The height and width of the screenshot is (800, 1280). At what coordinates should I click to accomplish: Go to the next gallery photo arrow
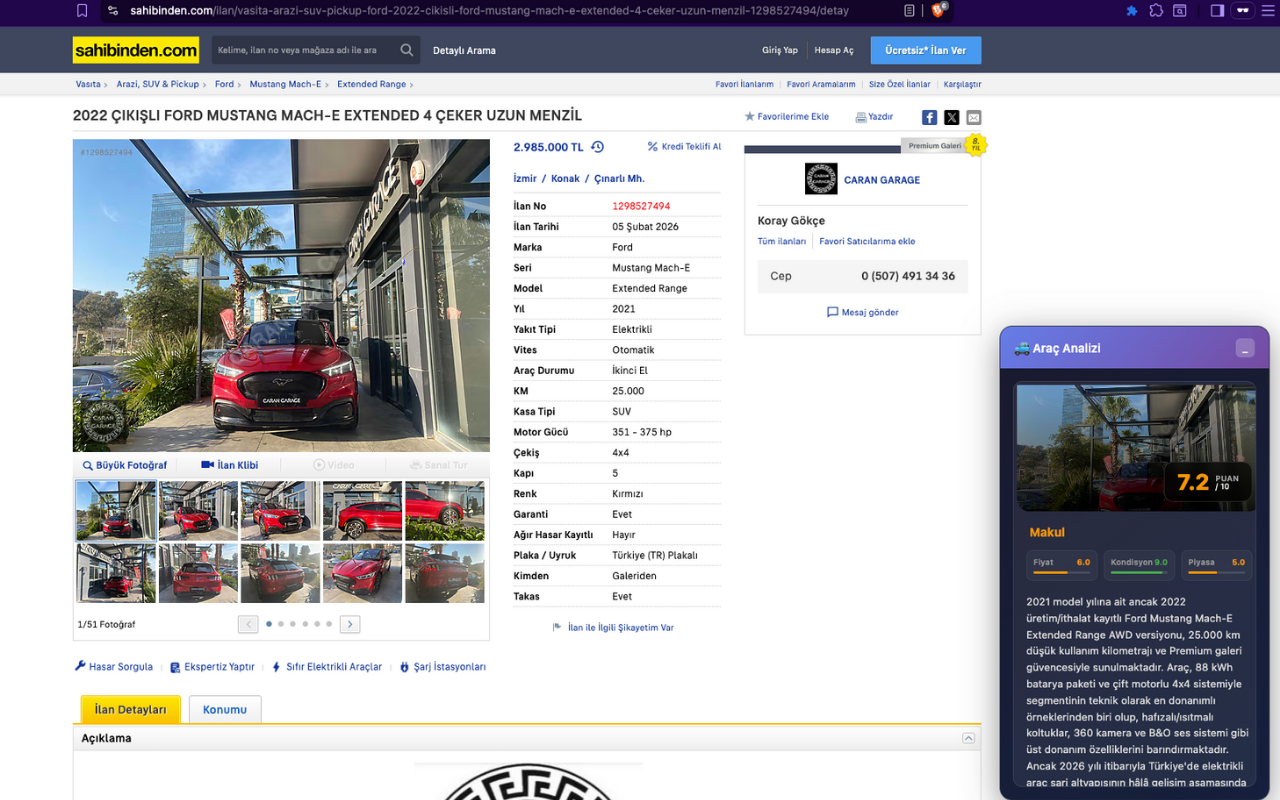(349, 624)
